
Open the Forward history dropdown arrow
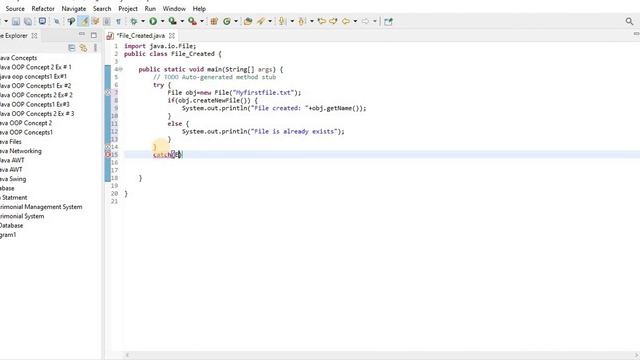tap(375, 21)
